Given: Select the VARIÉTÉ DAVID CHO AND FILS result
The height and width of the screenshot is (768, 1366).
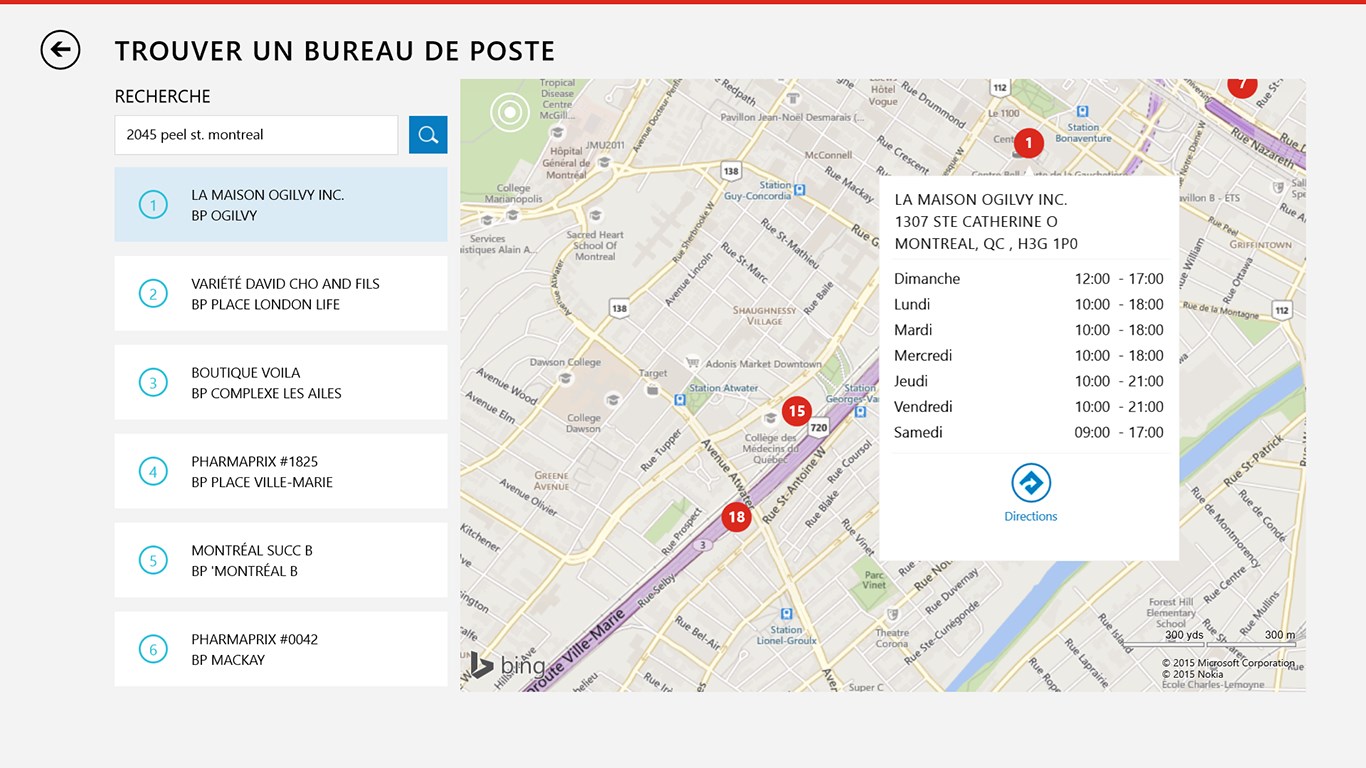Looking at the screenshot, I should click(x=281, y=294).
